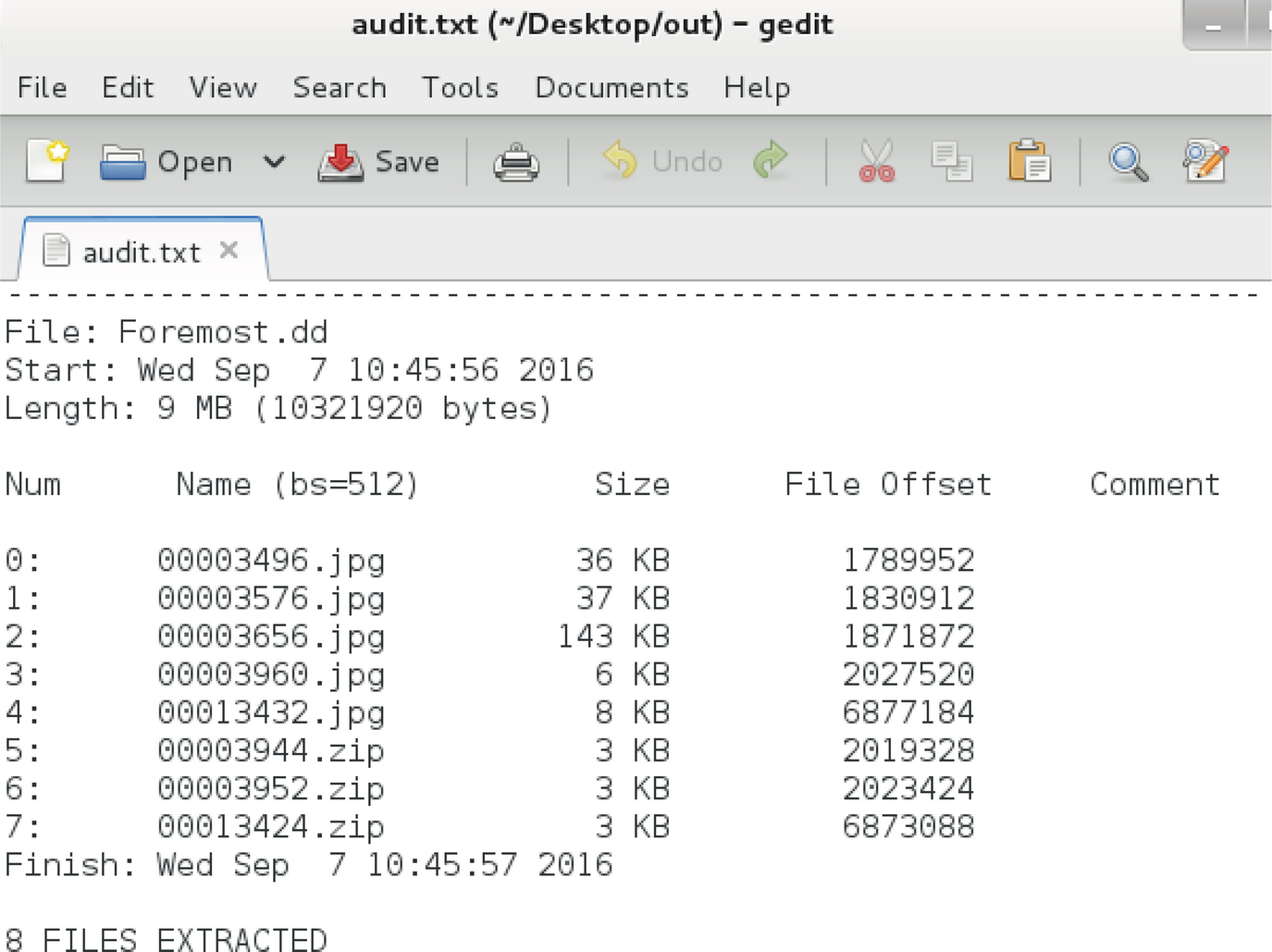Save the document with Save icon
This screenshot has height=952, width=1272.
[340, 162]
